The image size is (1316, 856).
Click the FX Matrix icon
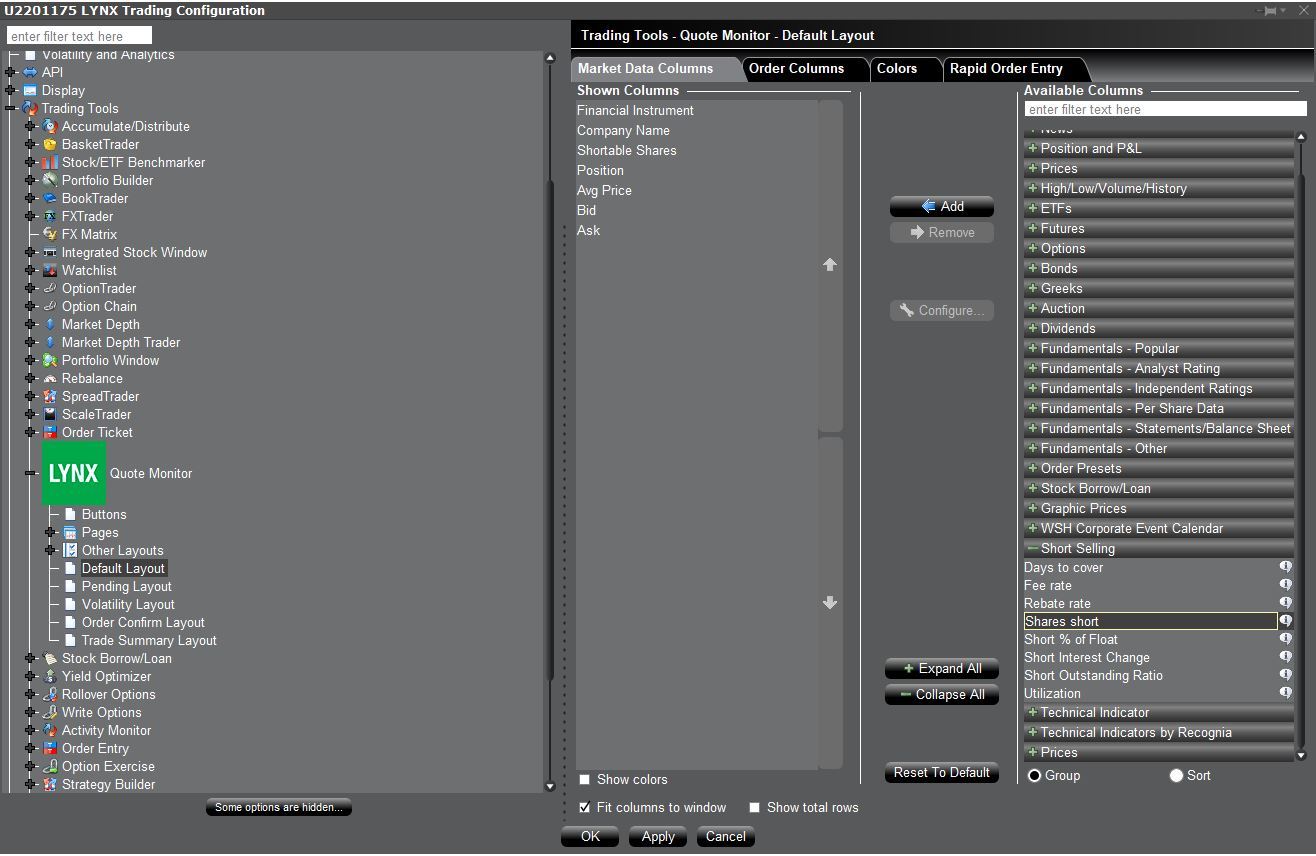click(x=50, y=235)
